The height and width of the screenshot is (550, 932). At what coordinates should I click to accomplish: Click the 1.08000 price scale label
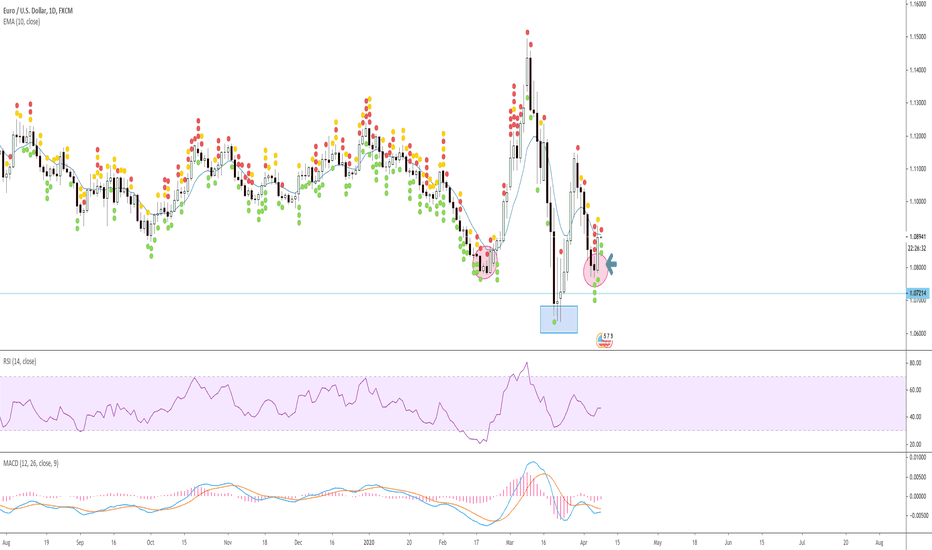[x=917, y=268]
